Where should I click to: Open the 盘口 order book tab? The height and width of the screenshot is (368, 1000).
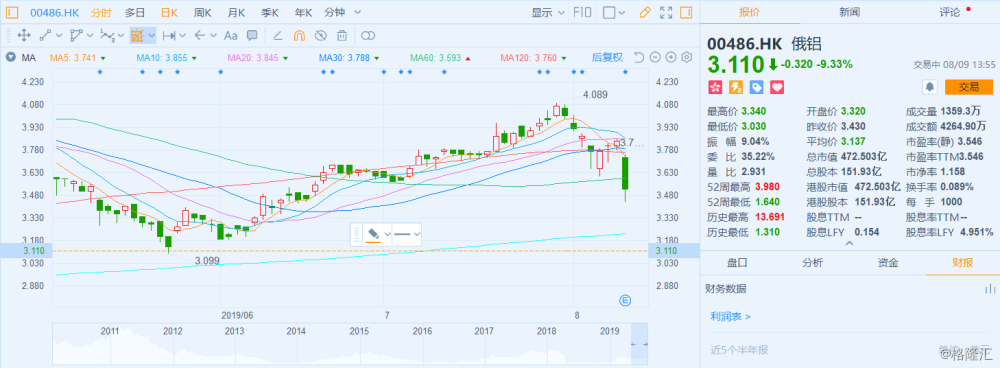(x=738, y=263)
